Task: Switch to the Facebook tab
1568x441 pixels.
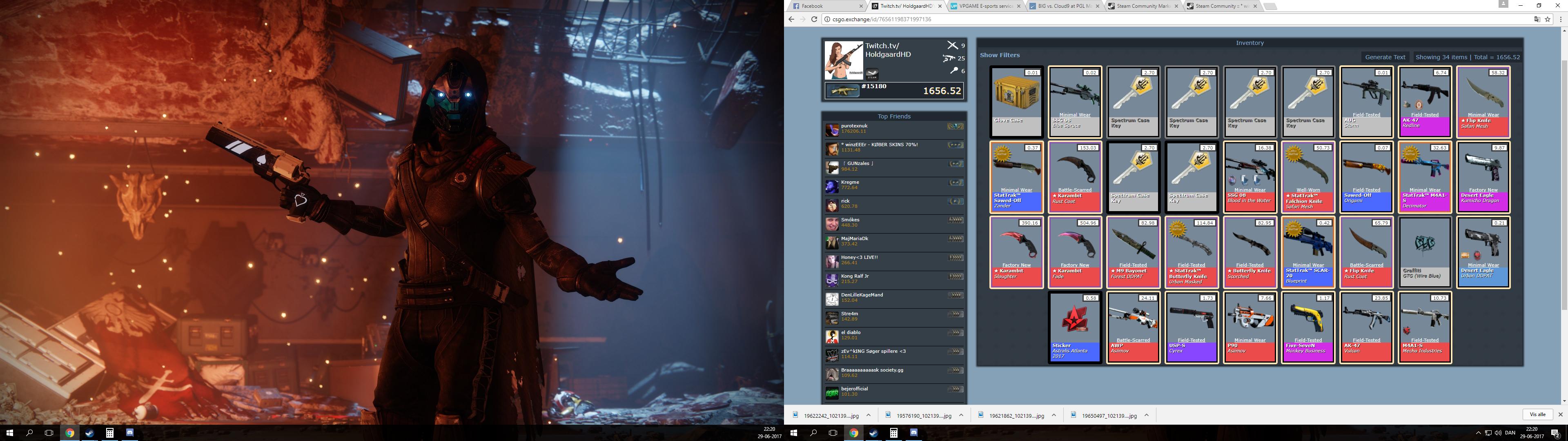Action: click(826, 6)
